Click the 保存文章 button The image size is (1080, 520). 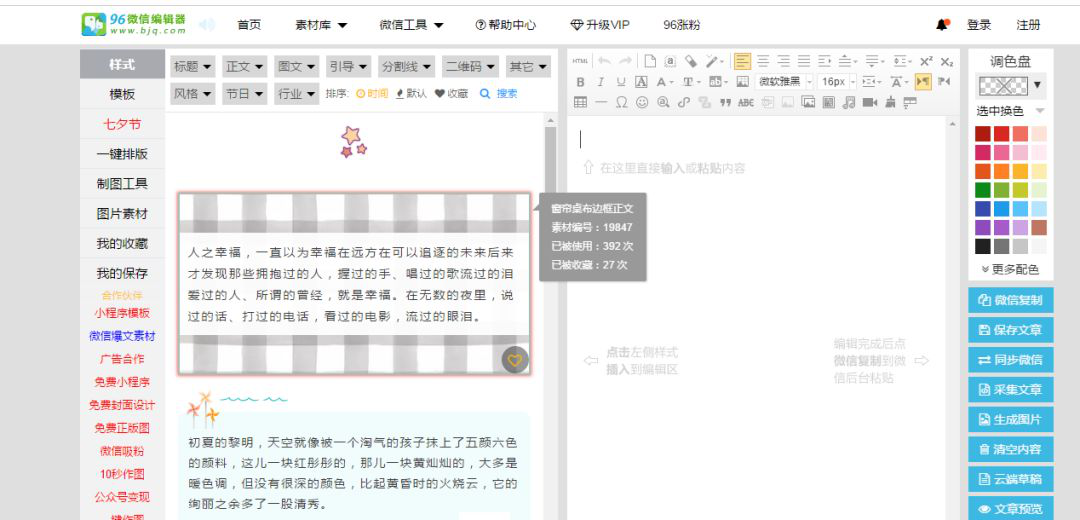1010,330
